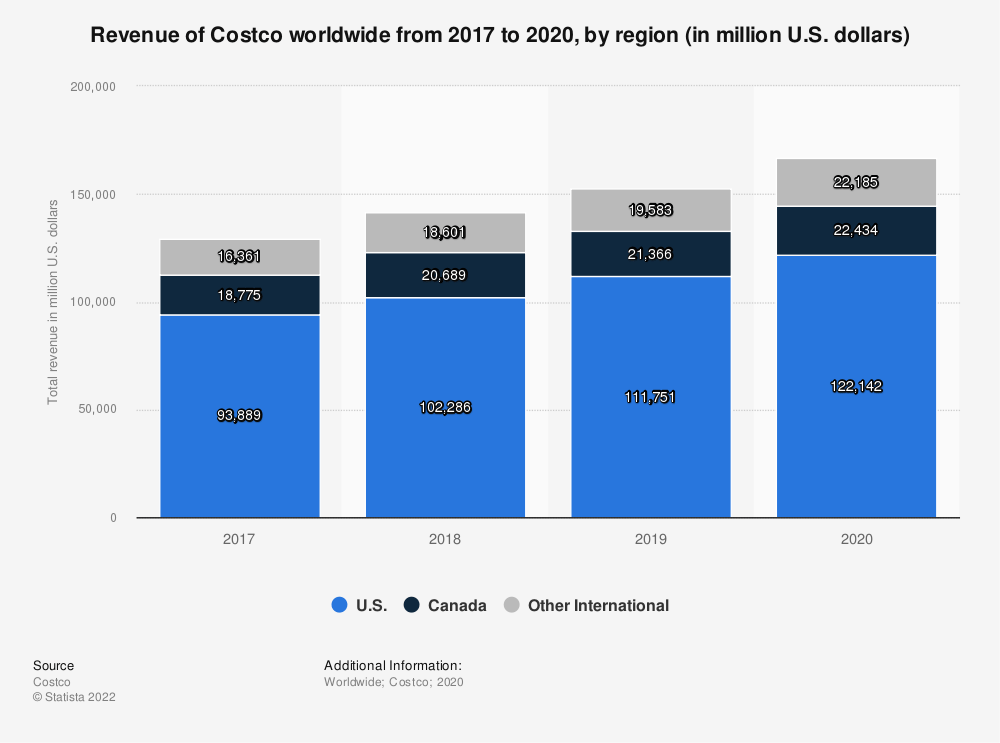1000x743 pixels.
Task: Select the 2019 Other International segment 19,583
Action: [x=651, y=210]
